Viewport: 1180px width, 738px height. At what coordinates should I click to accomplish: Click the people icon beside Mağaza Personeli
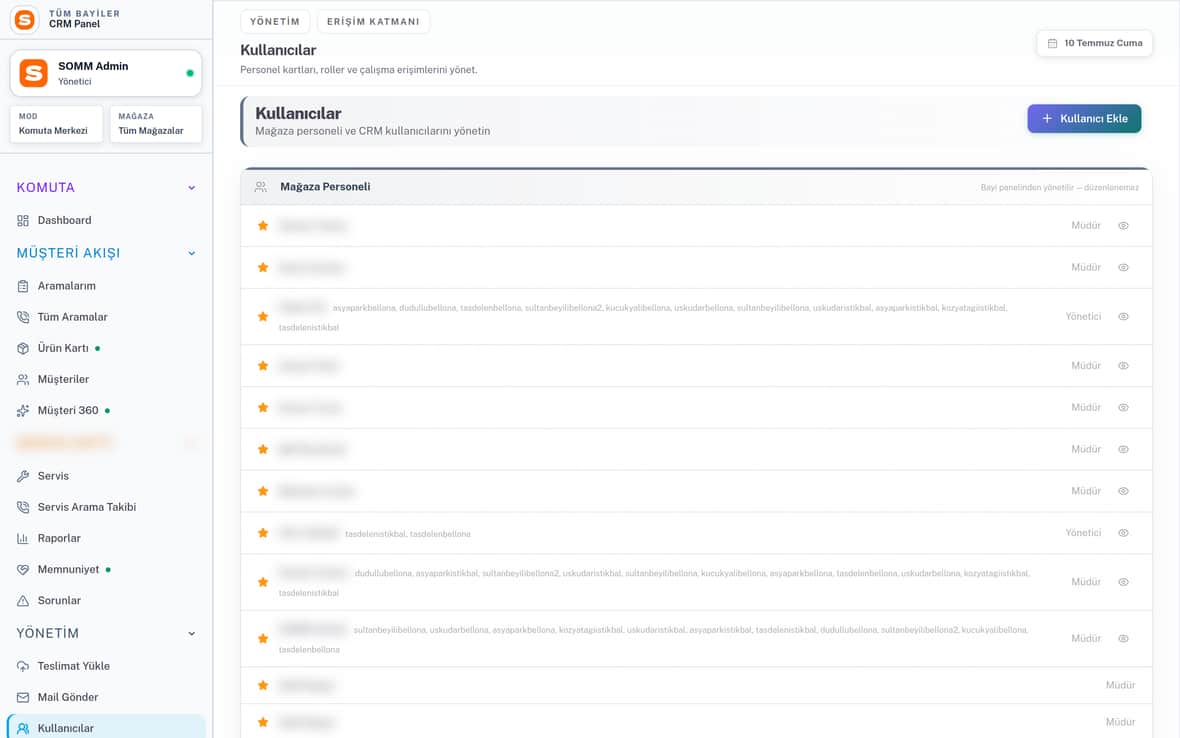260,187
